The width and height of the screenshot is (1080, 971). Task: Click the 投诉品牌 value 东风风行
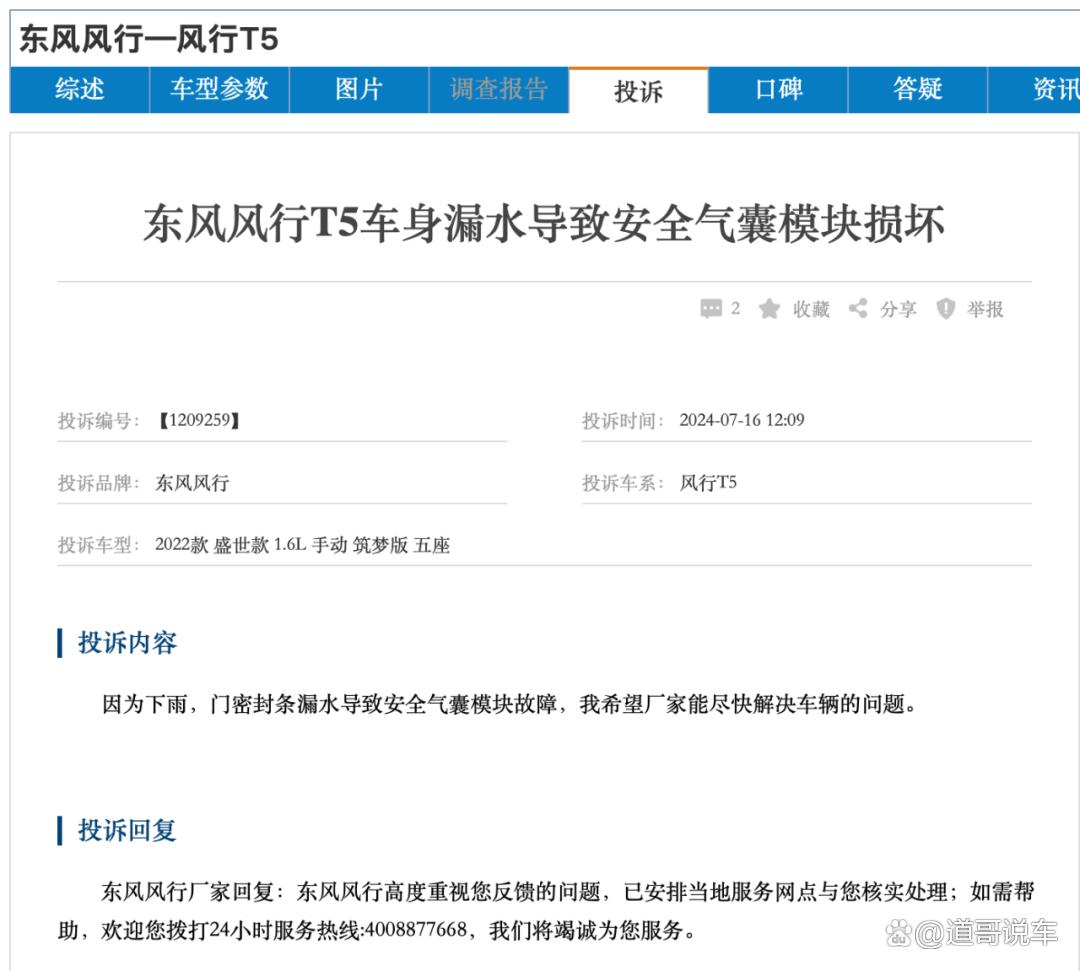192,483
